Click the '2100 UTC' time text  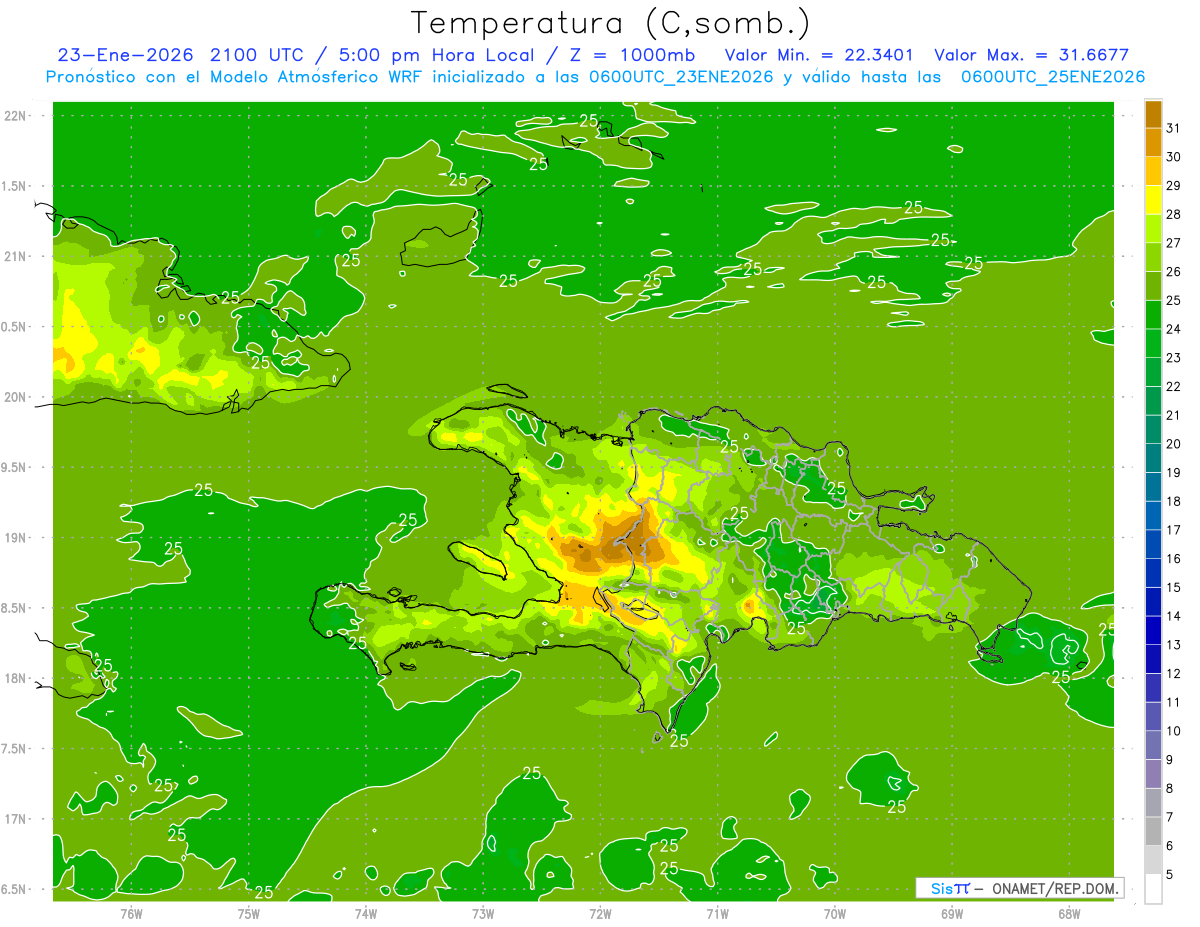tap(259, 55)
